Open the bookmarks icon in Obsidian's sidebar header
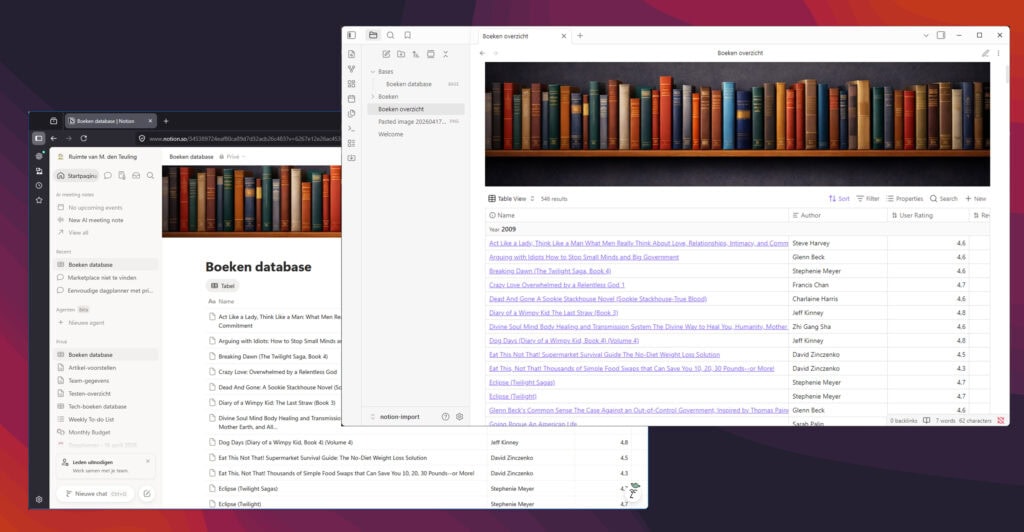Screen dimensions: 1024x532 pos(408,35)
